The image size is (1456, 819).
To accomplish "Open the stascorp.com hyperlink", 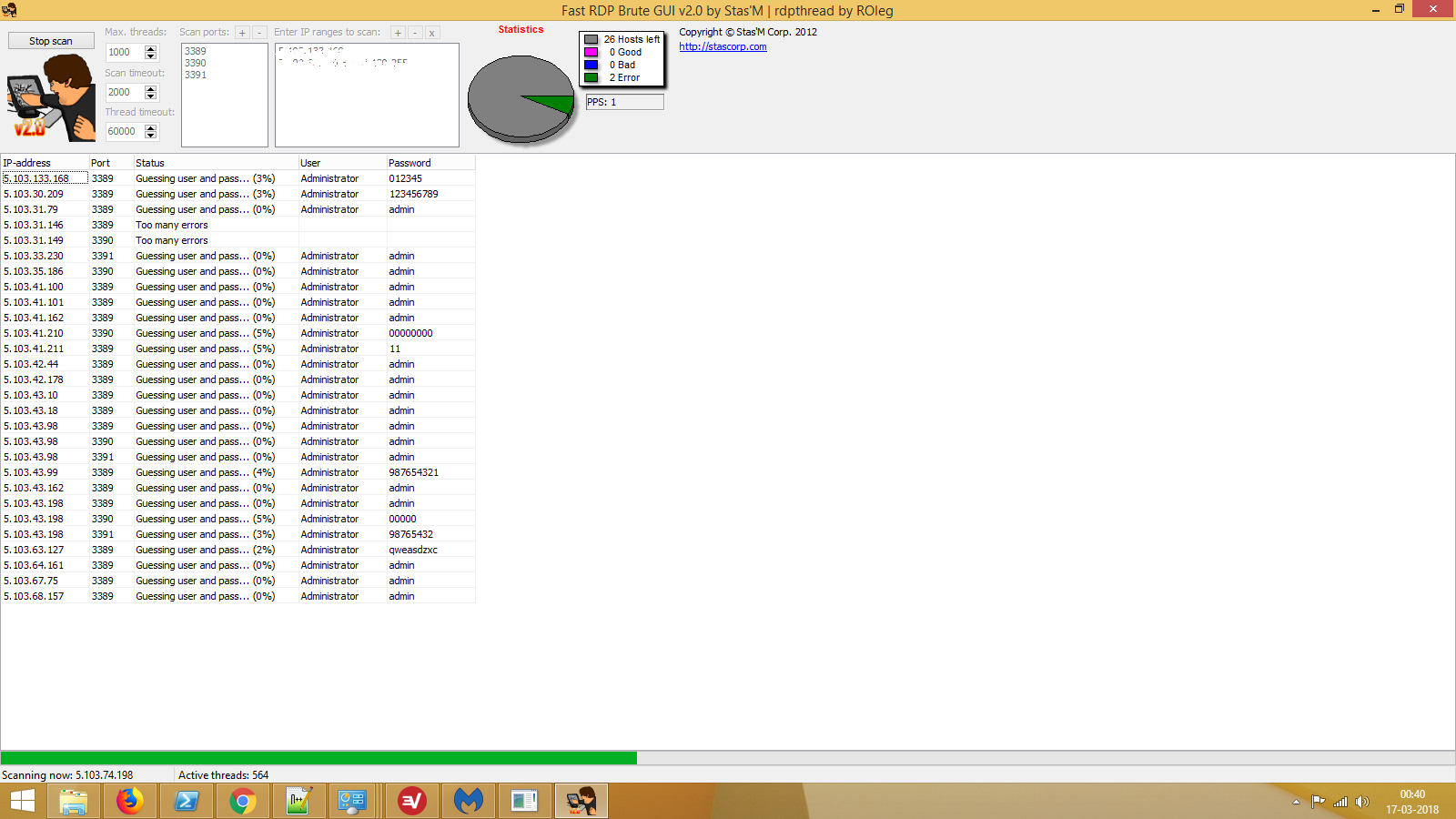I will point(723,46).
